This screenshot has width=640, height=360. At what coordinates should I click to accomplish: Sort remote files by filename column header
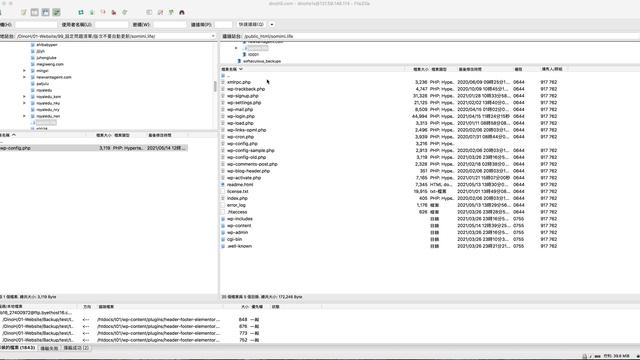tap(312, 69)
